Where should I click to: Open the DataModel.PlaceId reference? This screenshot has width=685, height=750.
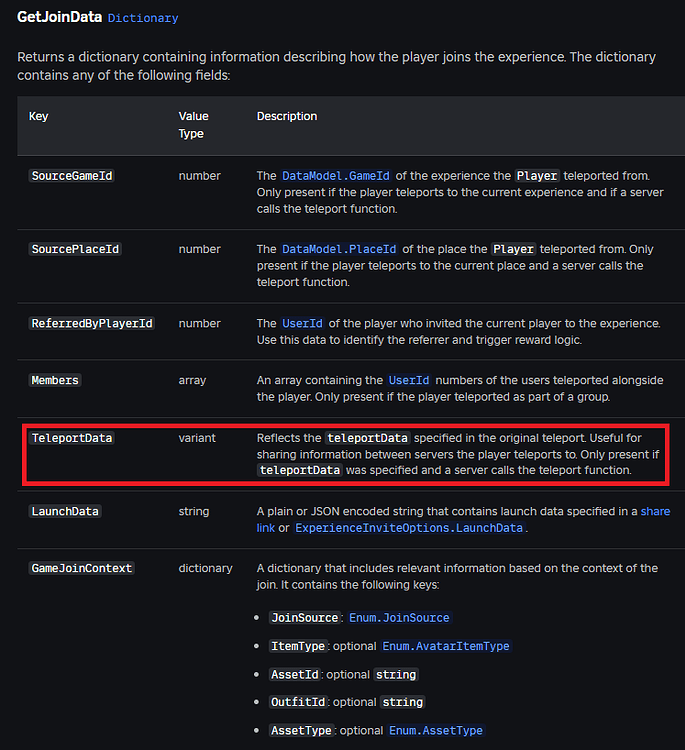(339, 249)
